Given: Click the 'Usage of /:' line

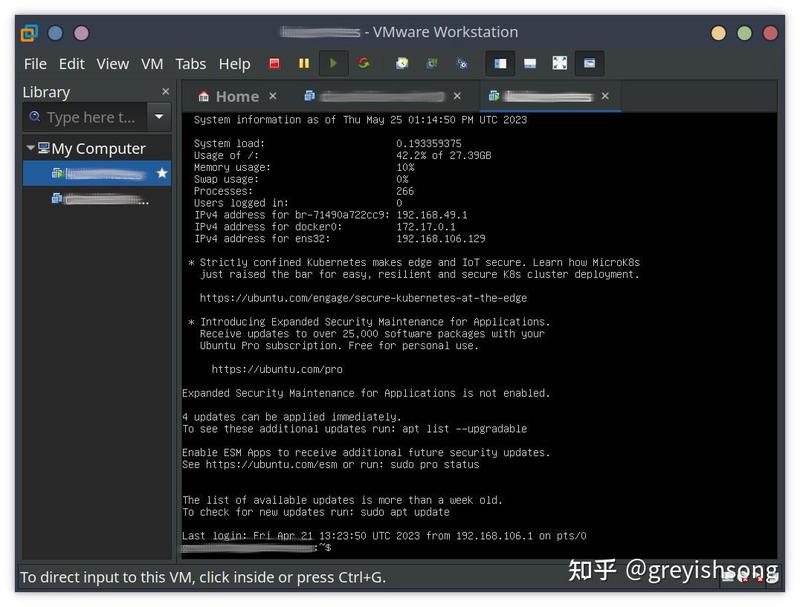Looking at the screenshot, I should (342, 156).
